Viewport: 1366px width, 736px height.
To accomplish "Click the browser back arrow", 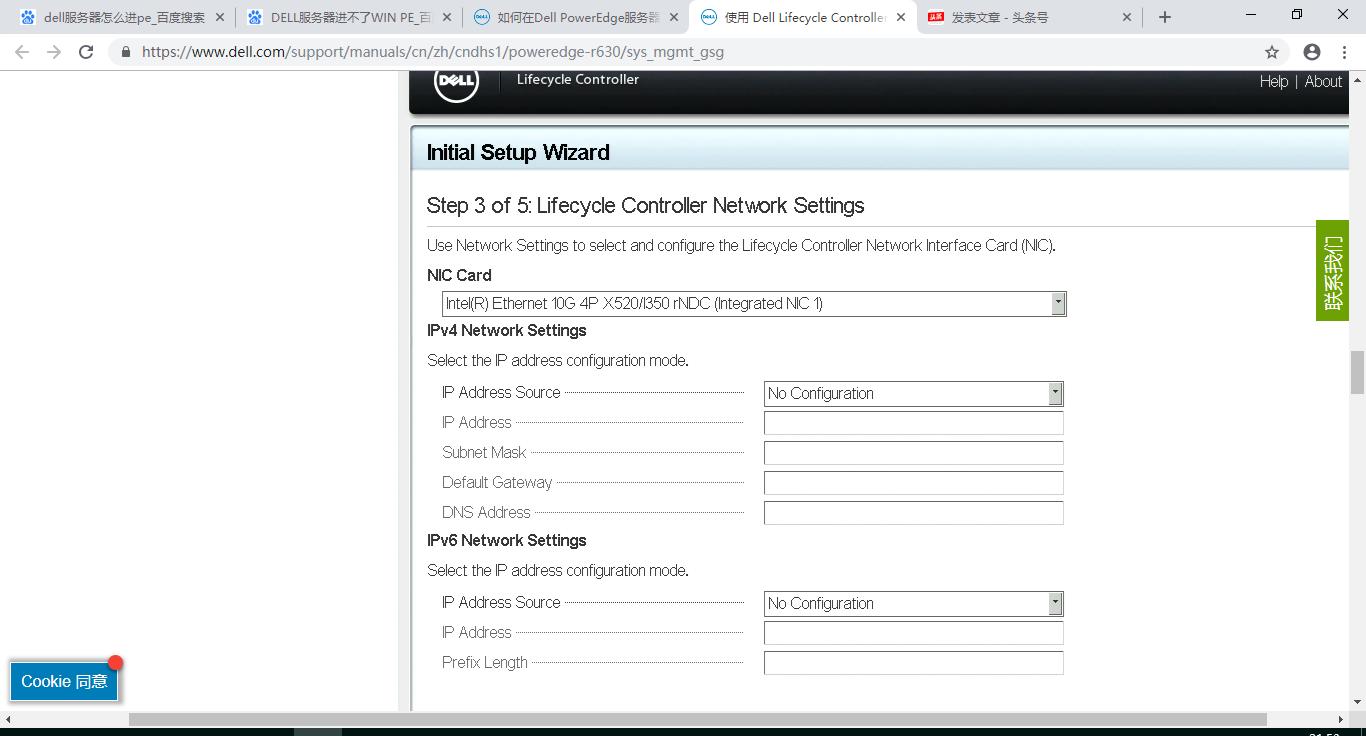I will tap(22, 52).
